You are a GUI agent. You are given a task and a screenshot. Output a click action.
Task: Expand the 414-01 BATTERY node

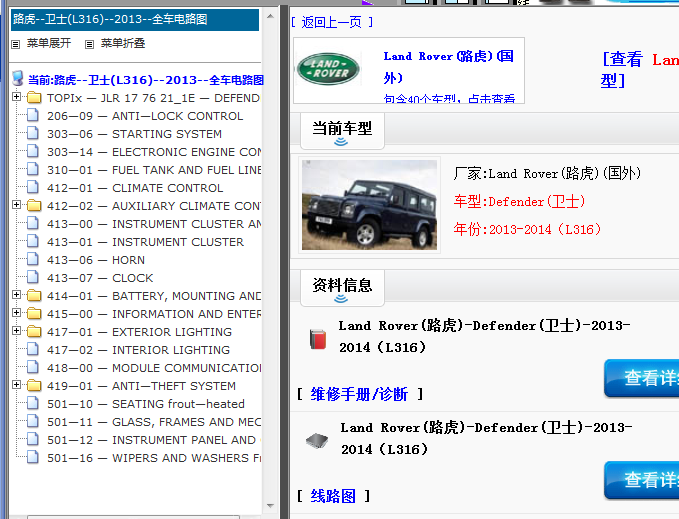pos(16,294)
